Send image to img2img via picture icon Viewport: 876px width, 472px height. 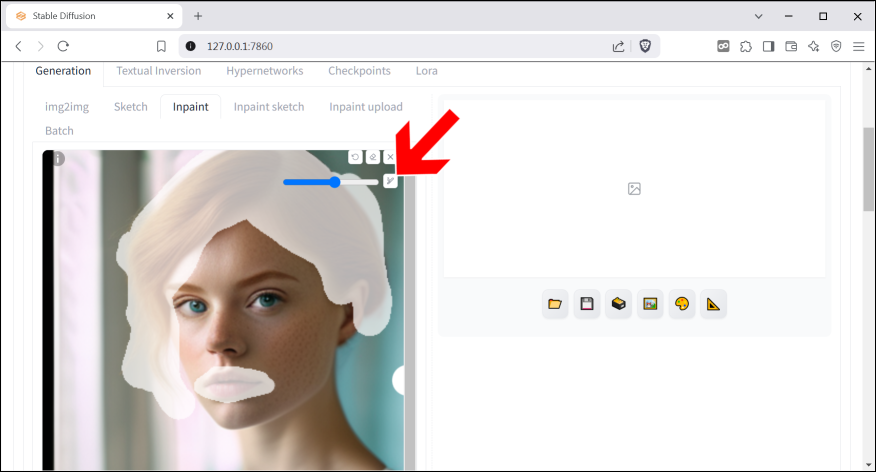coord(651,304)
